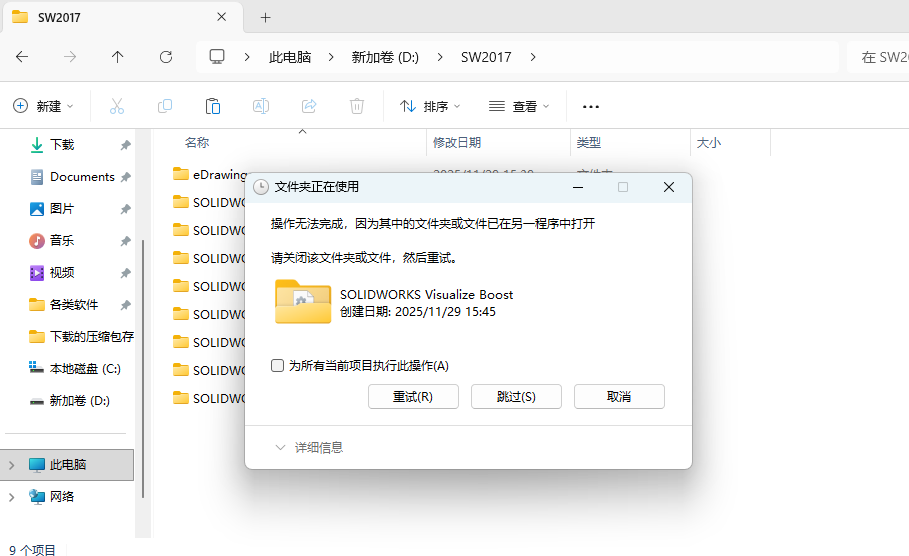The width and height of the screenshot is (909, 556).
Task: Minimize the 文件夹正在使用 dialog
Action: (578, 187)
